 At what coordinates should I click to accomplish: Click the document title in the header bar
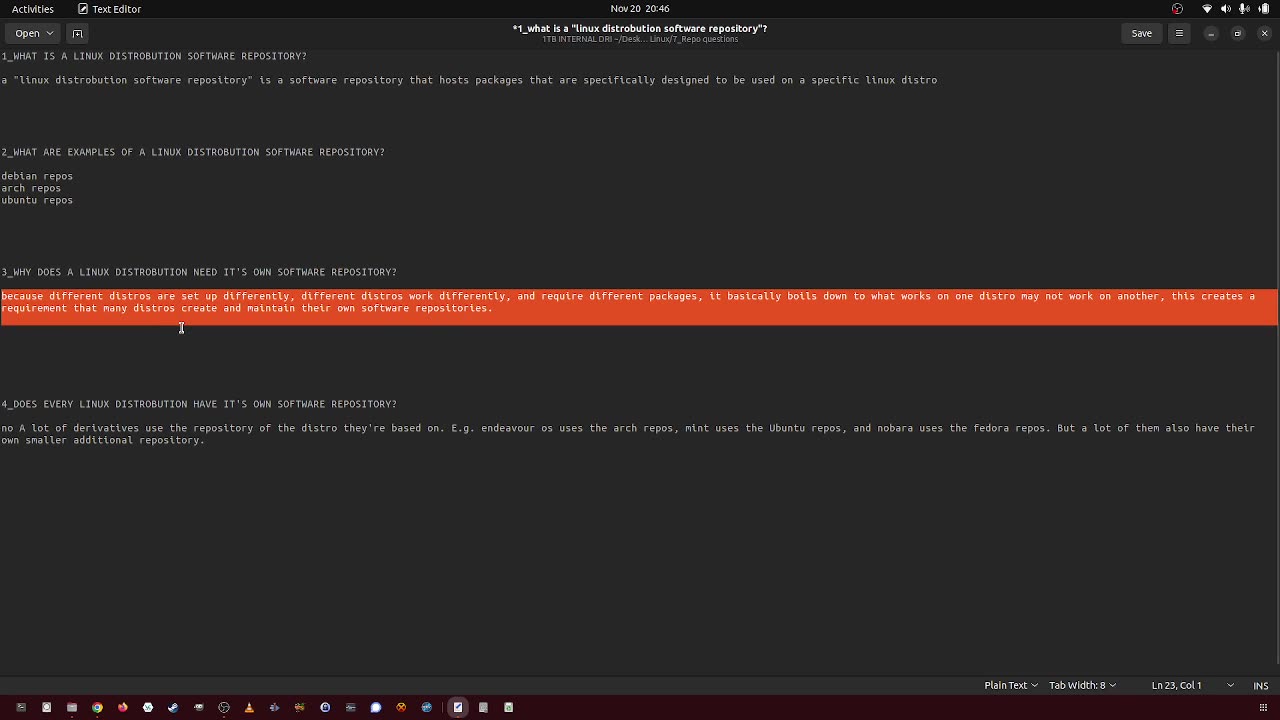(x=640, y=28)
